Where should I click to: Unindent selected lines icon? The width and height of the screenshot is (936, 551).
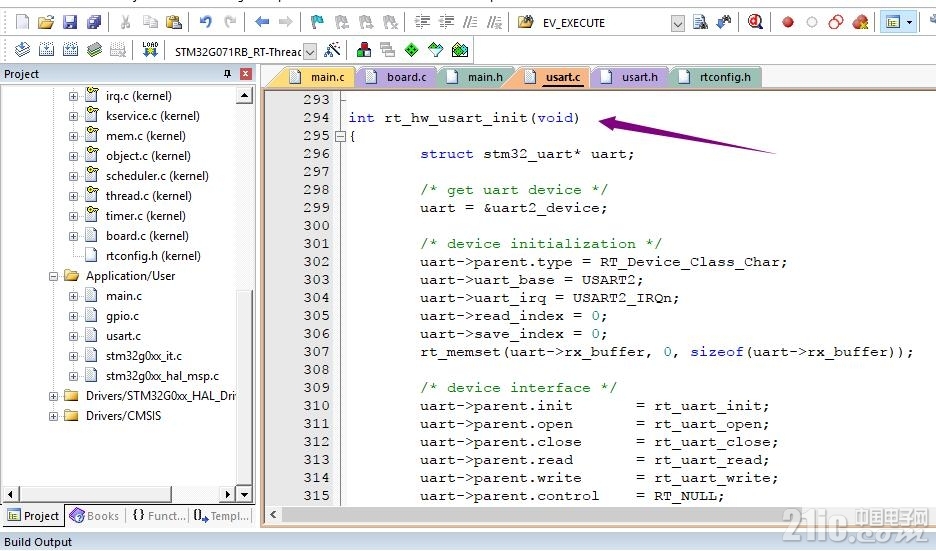click(x=446, y=23)
